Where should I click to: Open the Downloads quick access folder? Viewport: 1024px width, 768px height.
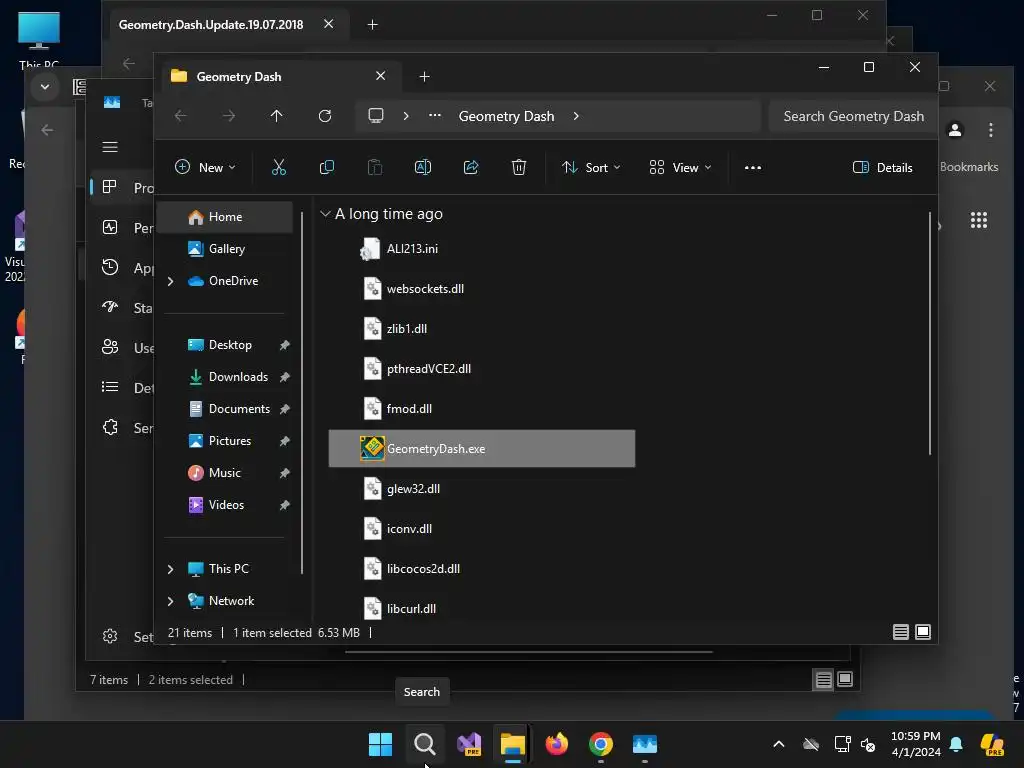(225, 377)
